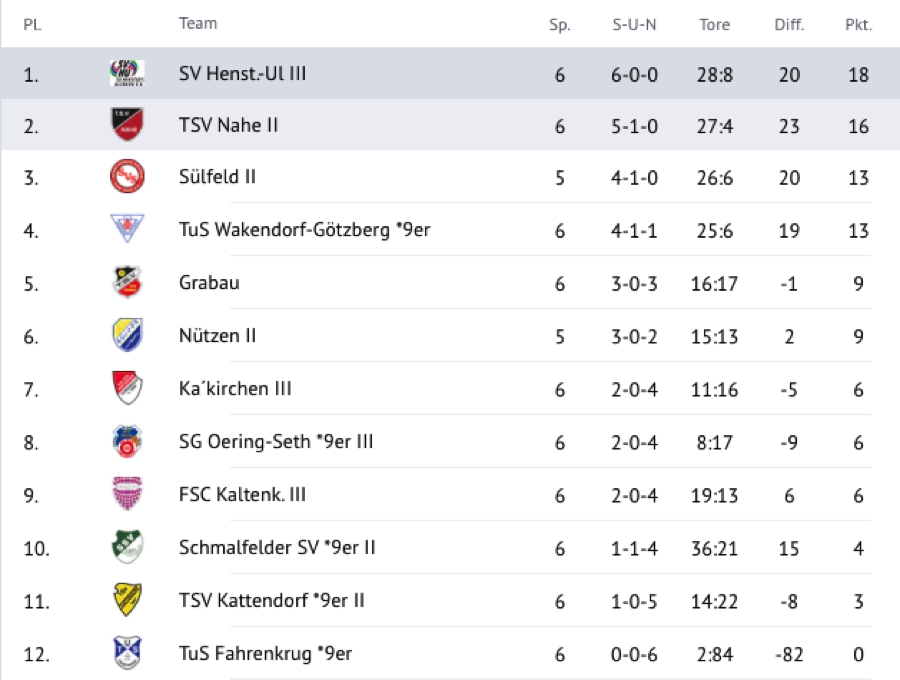The height and width of the screenshot is (680, 900).
Task: Click the Ka'kirchen III club crest
Action: pos(127,388)
